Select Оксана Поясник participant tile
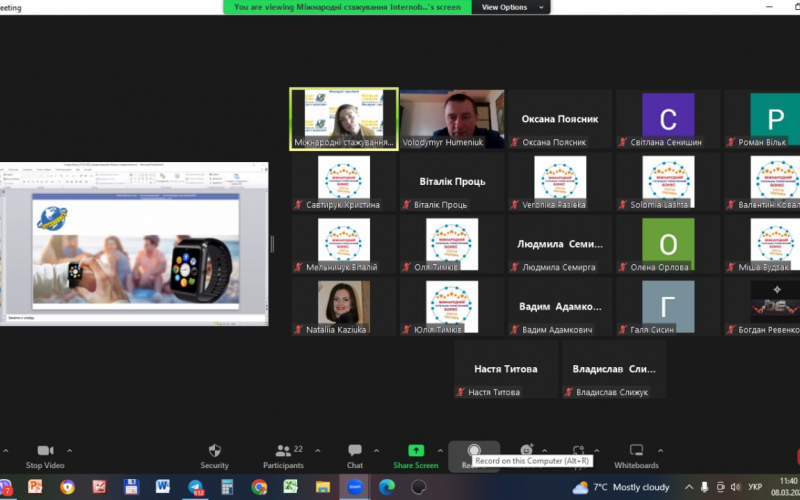Screen dimensions: 800x500 click(560, 119)
